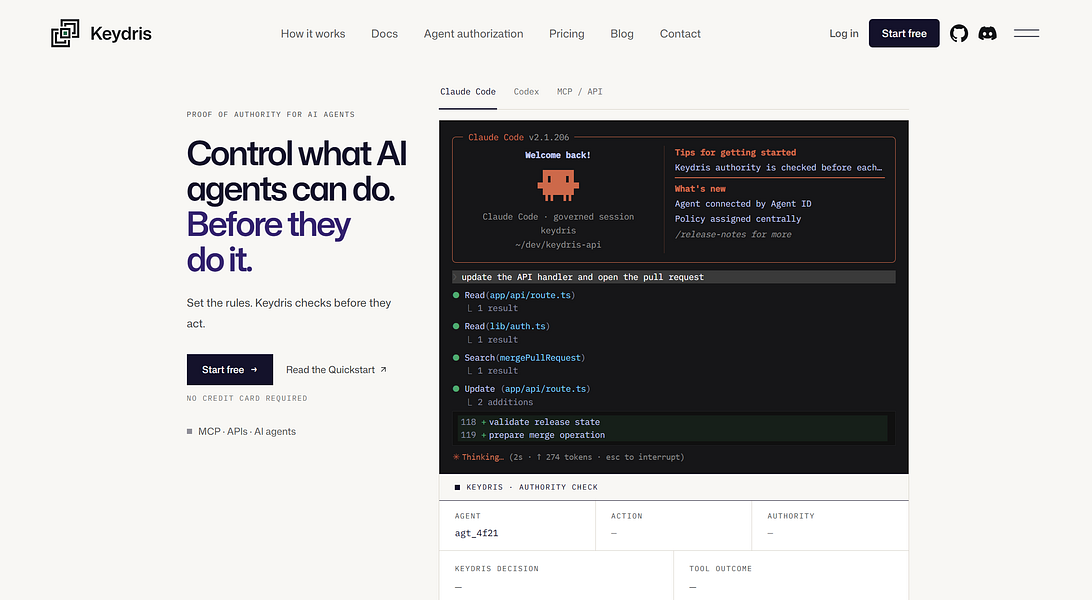1092x600 pixels.
Task: Click the Log in link
Action: (844, 33)
